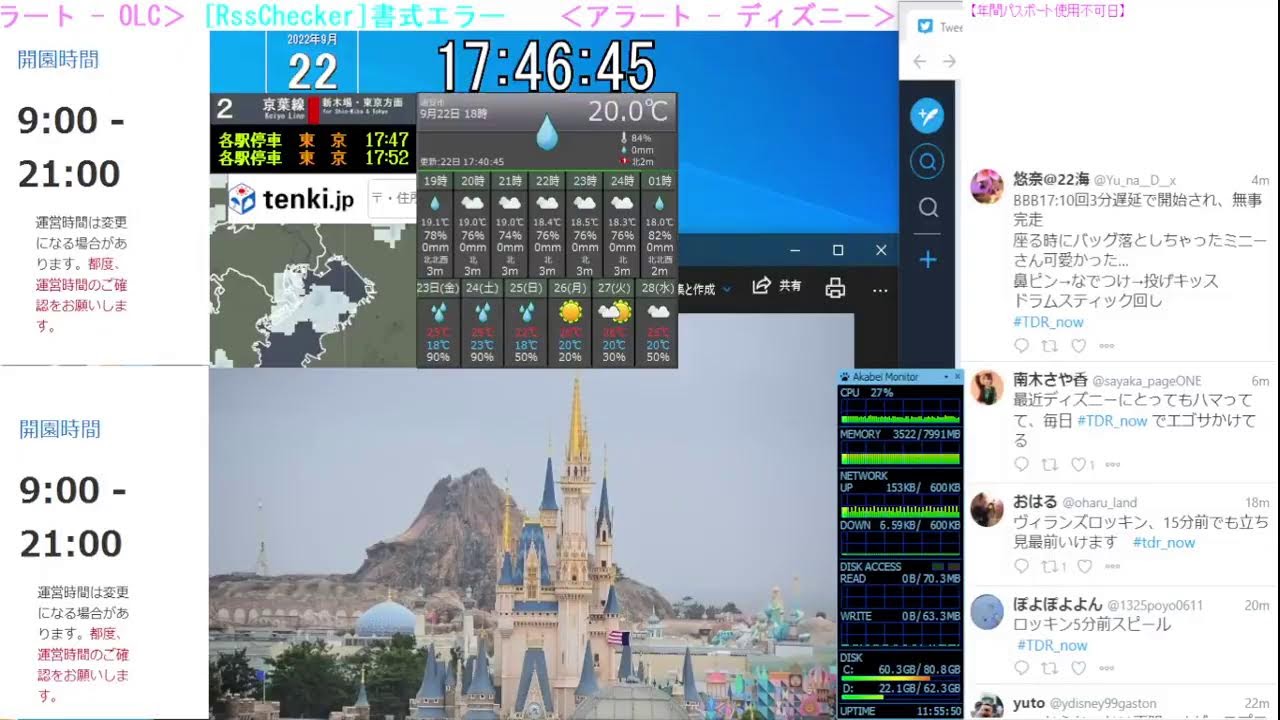1280x720 pixels.
Task: Select the 28日(水) cloudy forecast cell
Action: 658,323
